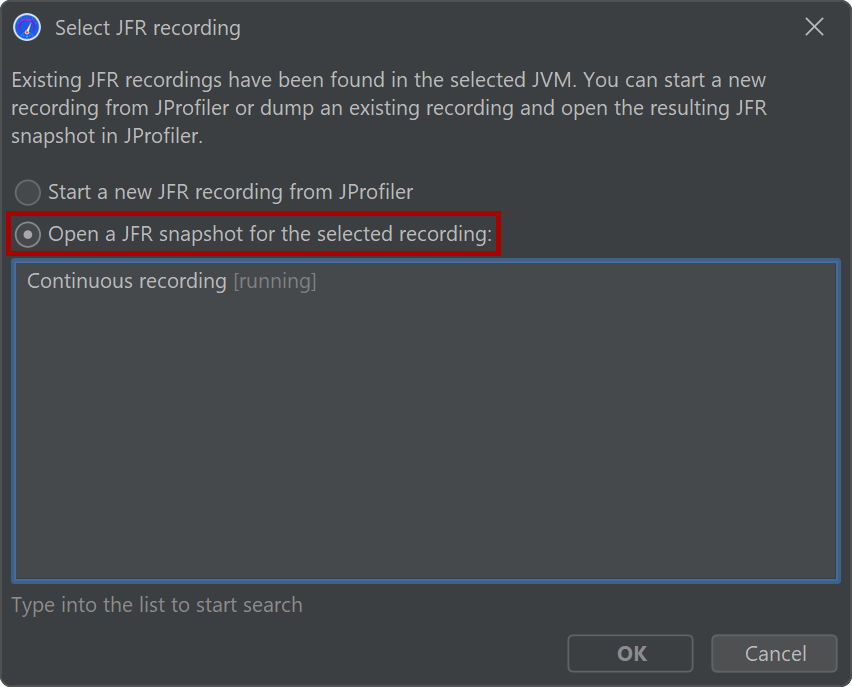The height and width of the screenshot is (687, 852).
Task: Dismiss the dialog with Cancel
Action: 774,653
